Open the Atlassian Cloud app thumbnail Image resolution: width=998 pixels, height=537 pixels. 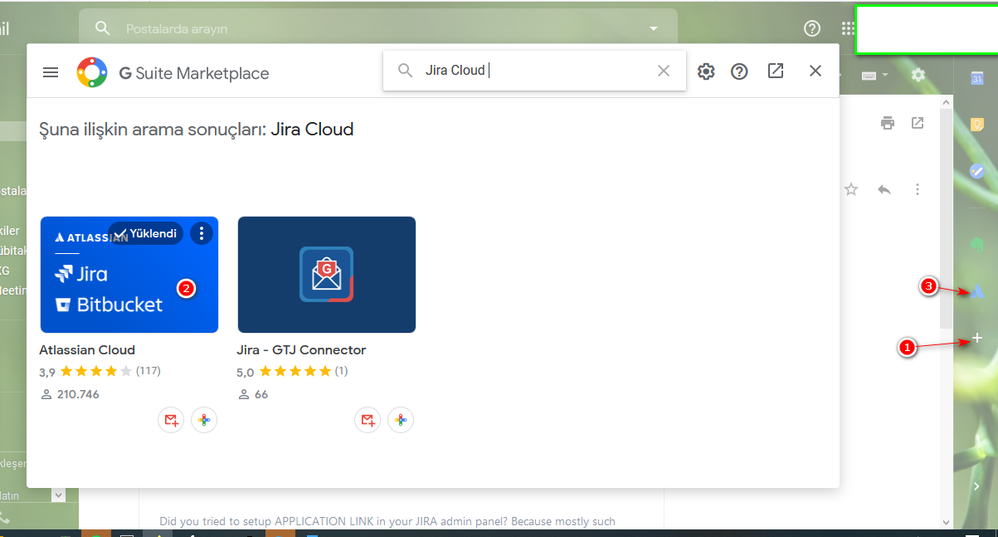pos(129,274)
